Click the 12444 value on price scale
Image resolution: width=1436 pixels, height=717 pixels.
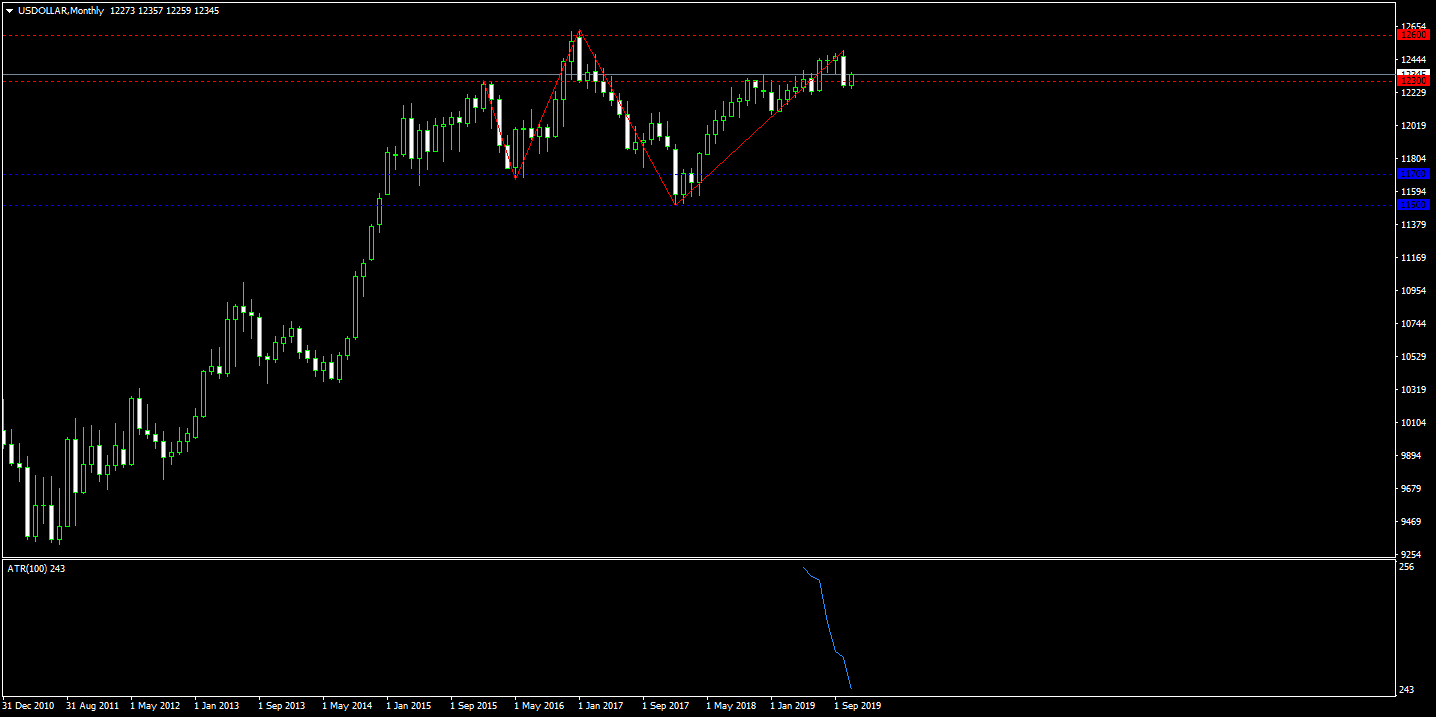[x=1413, y=59]
